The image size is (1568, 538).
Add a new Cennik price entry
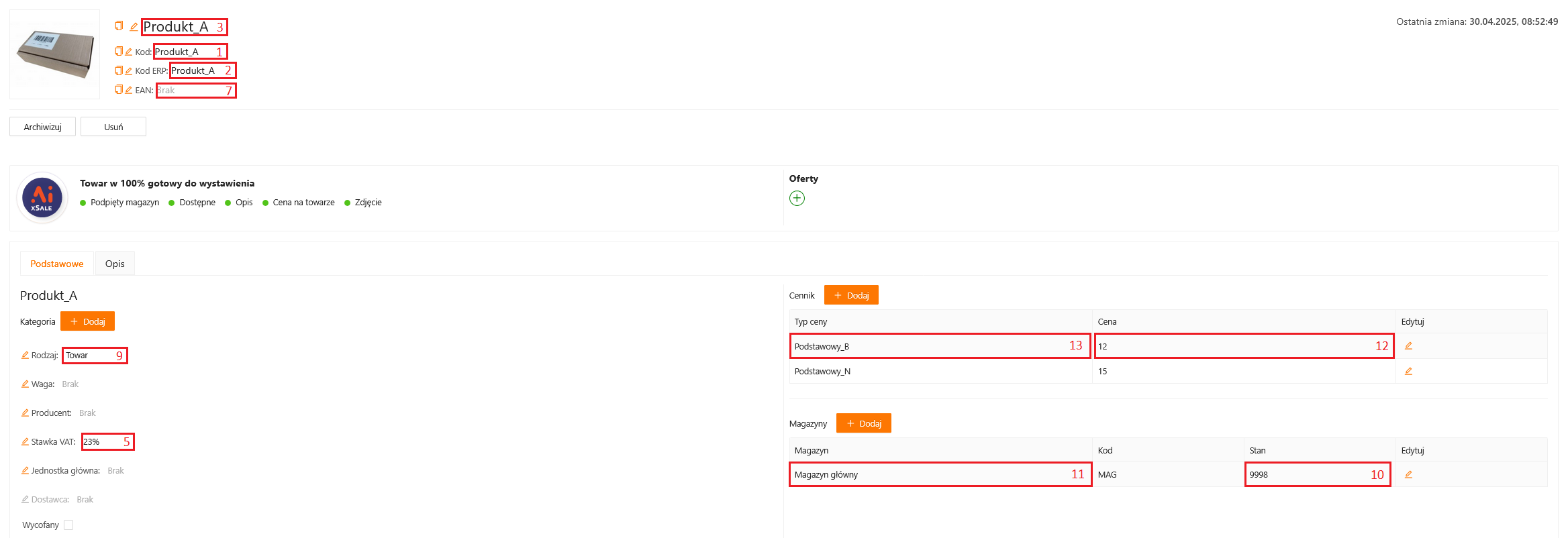tap(850, 295)
